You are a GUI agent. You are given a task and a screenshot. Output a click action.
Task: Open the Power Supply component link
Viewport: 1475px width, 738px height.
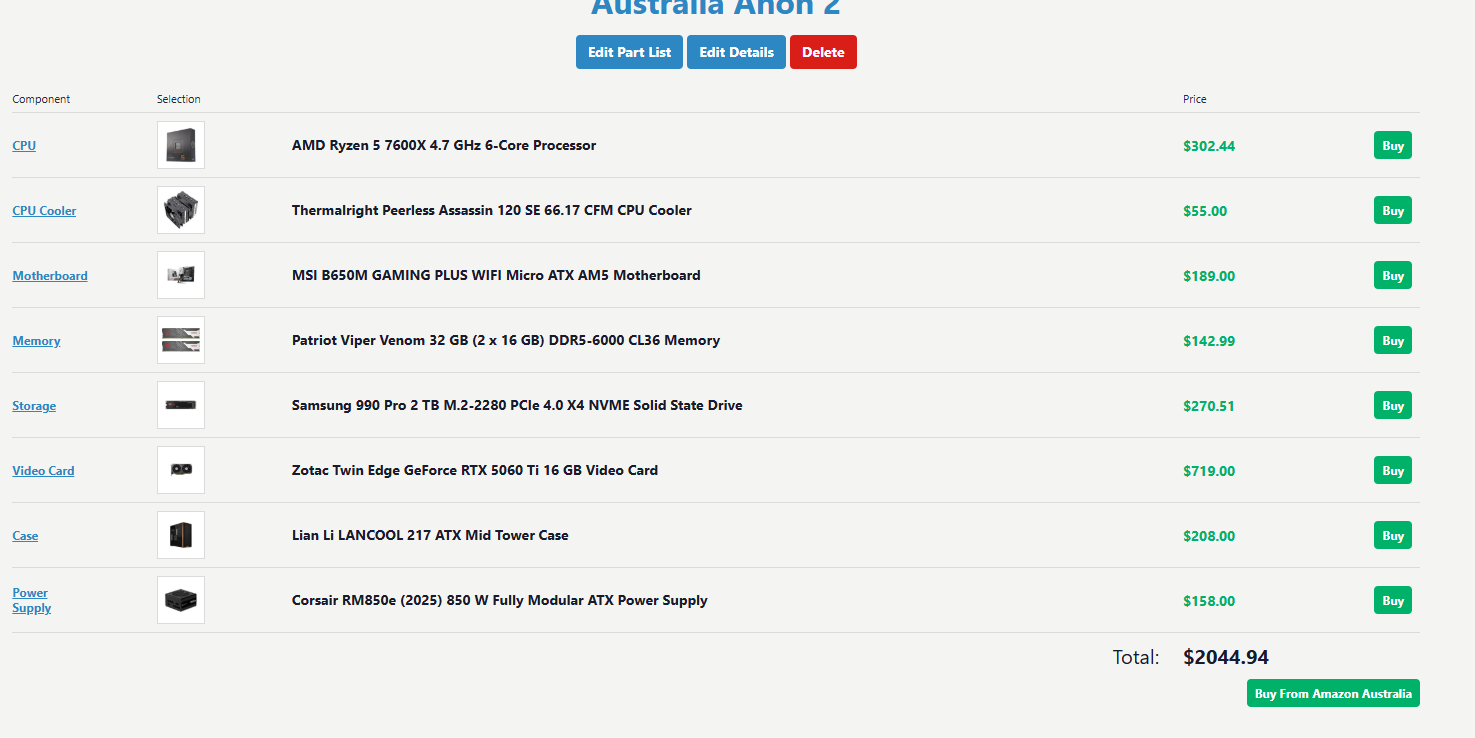tap(31, 600)
